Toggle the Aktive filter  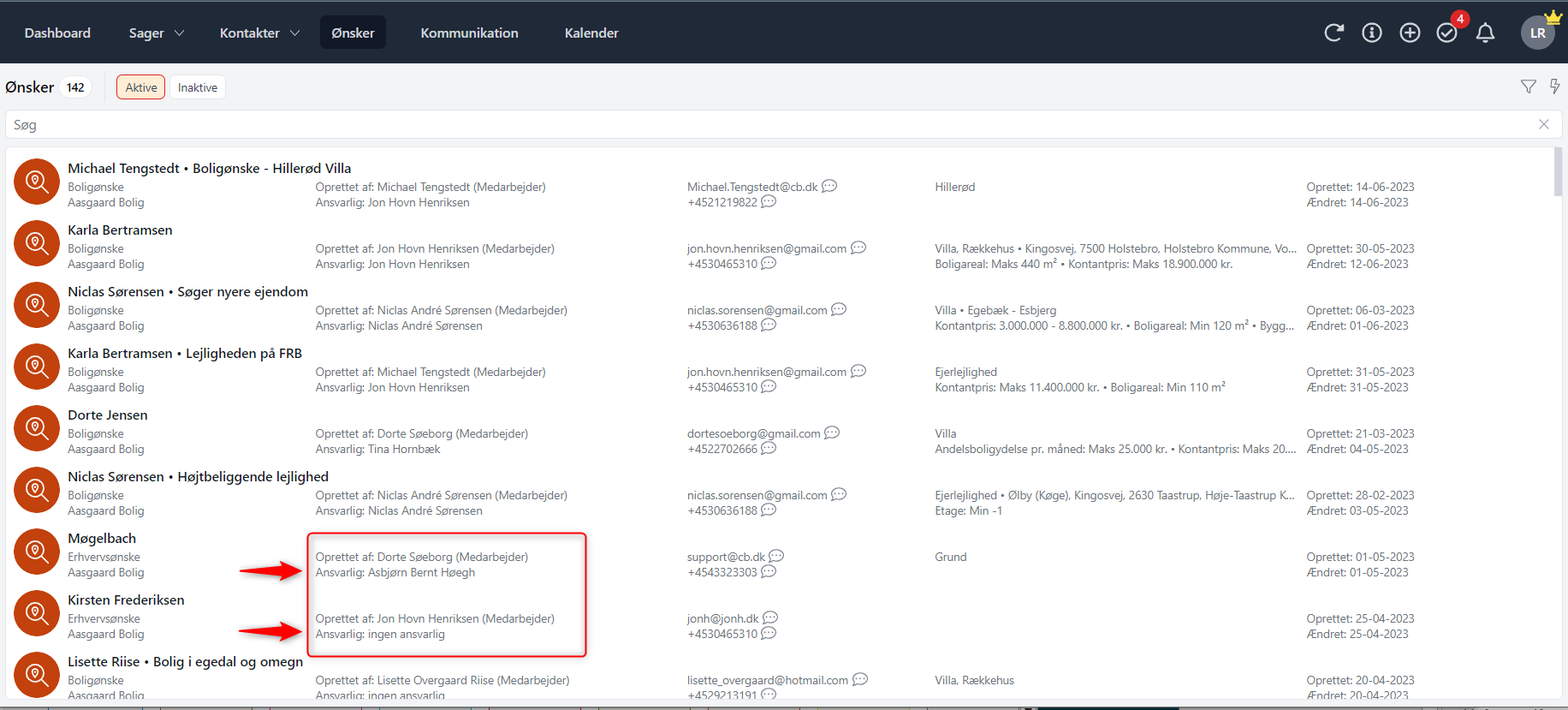point(140,87)
